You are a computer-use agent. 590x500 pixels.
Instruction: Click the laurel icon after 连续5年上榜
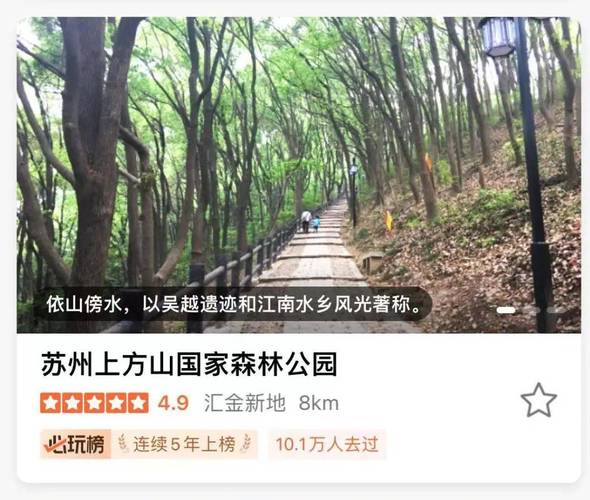coord(246,444)
